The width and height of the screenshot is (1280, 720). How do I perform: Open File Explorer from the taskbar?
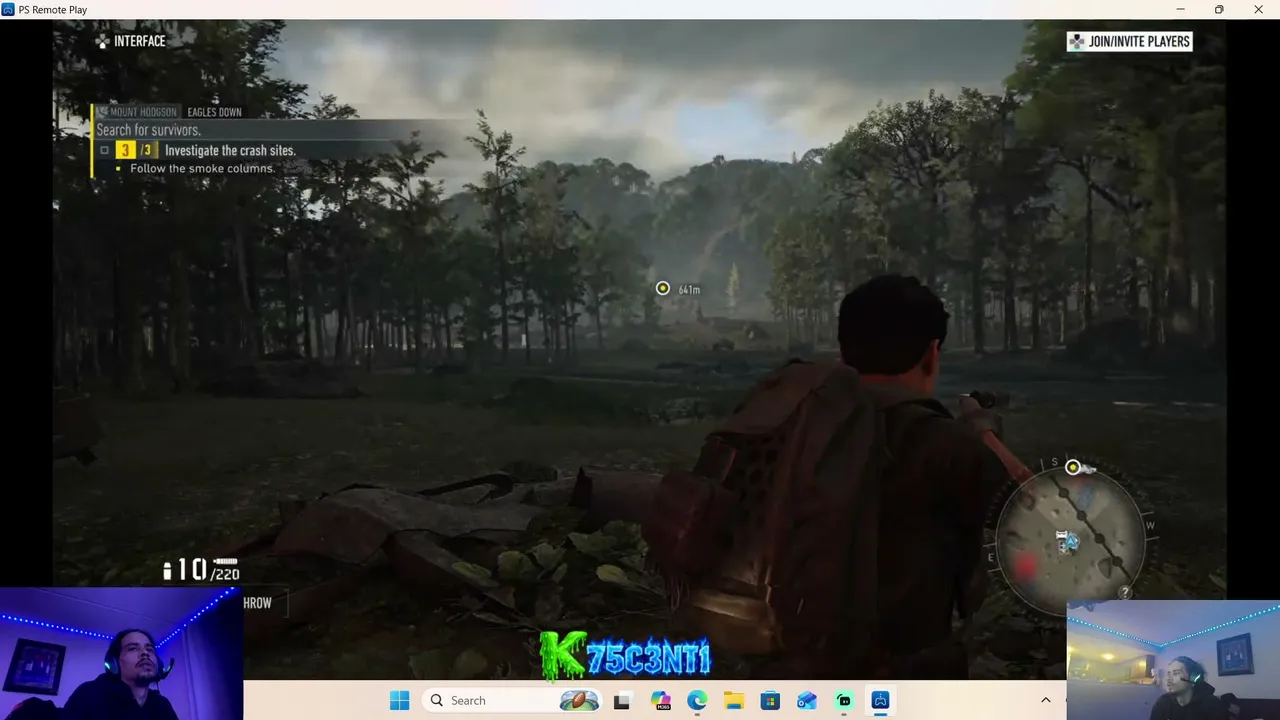[x=734, y=700]
